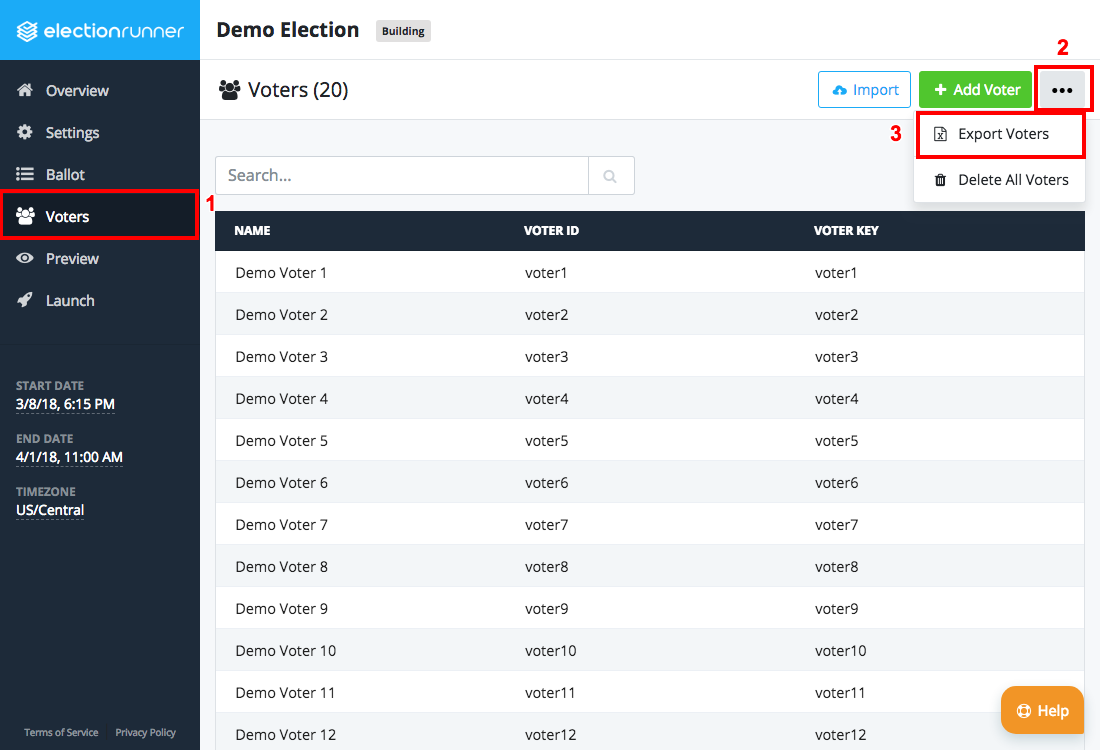Toggle the three-dots more options menu
Screen dimensions: 1100x750
pyautogui.click(x=1062, y=90)
